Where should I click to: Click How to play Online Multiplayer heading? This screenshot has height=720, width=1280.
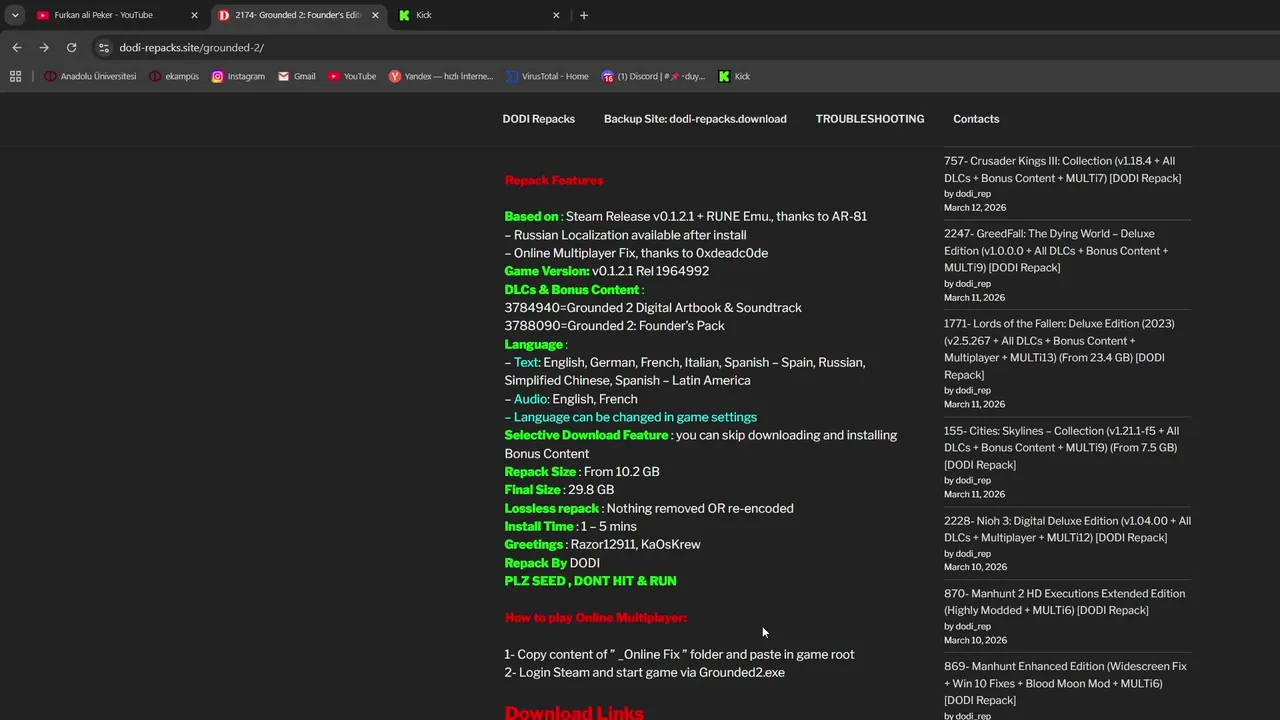(596, 617)
